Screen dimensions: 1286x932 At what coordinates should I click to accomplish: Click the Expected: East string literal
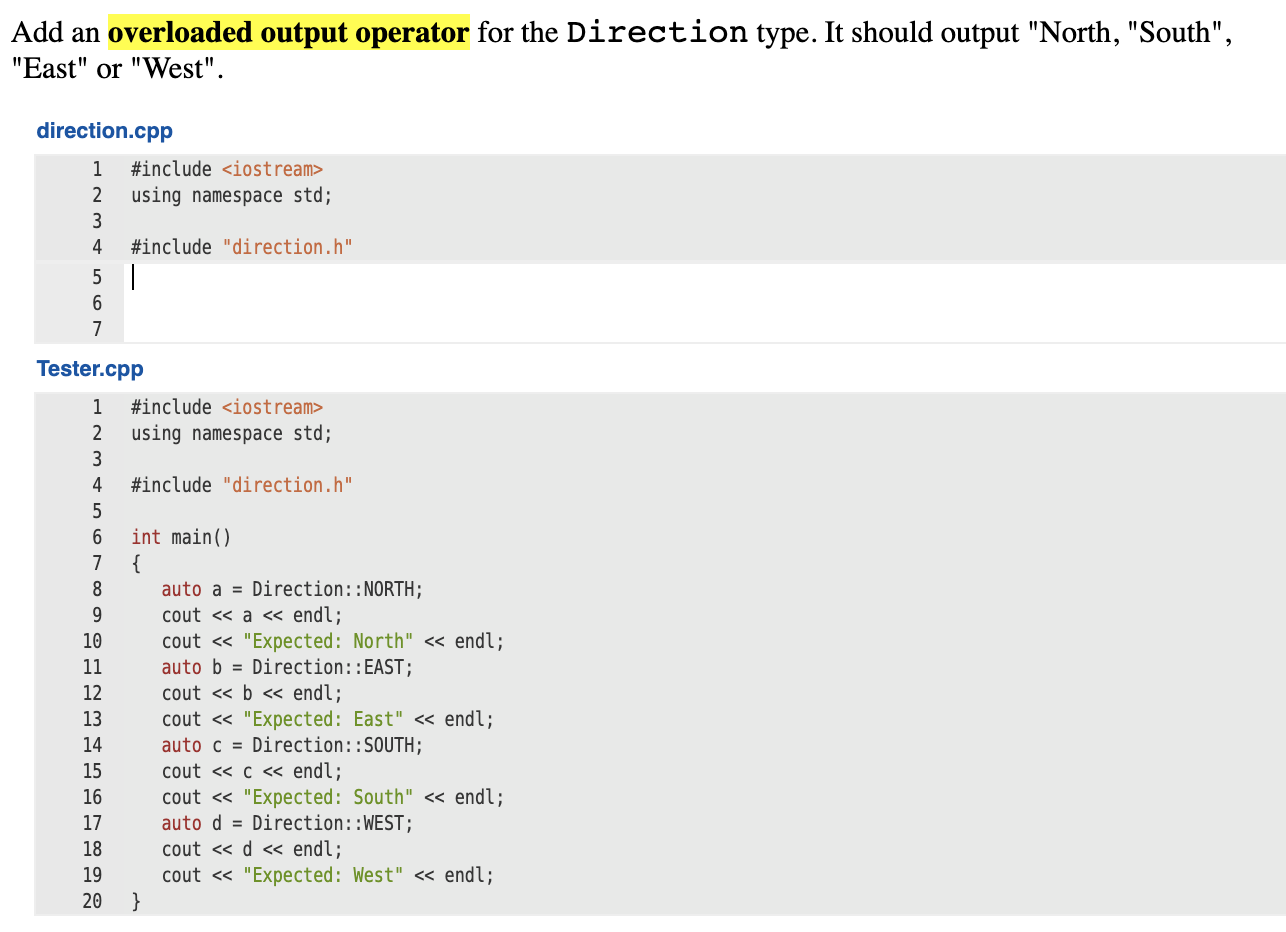[324, 719]
